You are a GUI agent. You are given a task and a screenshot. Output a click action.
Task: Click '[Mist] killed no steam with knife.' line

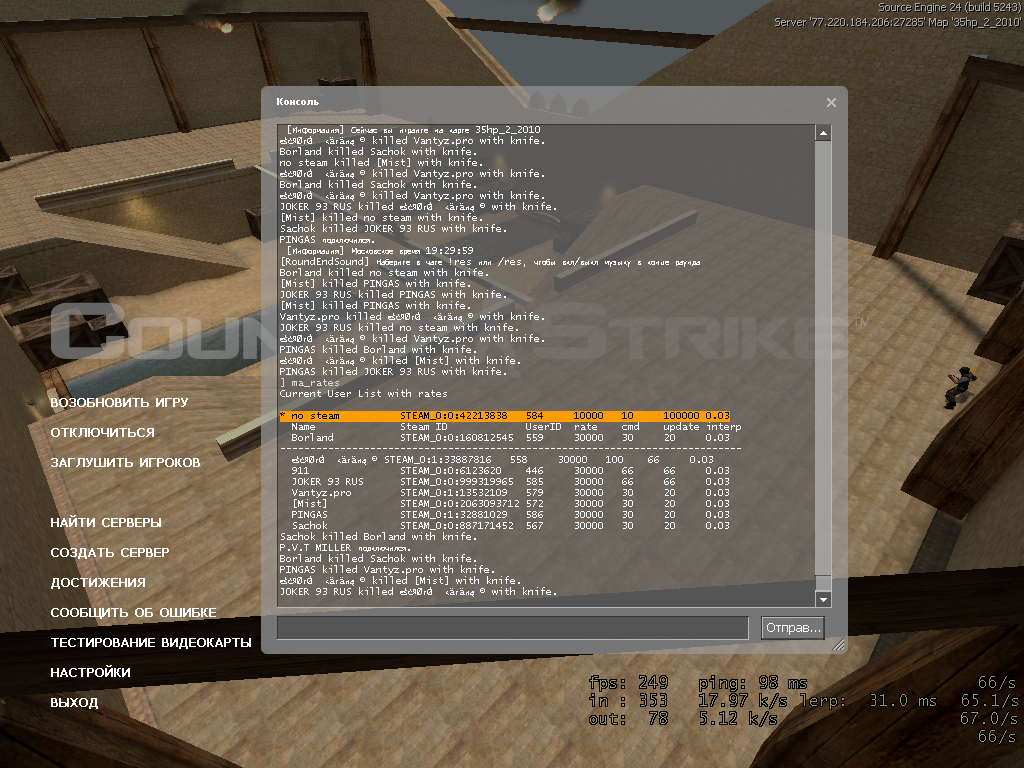click(x=381, y=217)
